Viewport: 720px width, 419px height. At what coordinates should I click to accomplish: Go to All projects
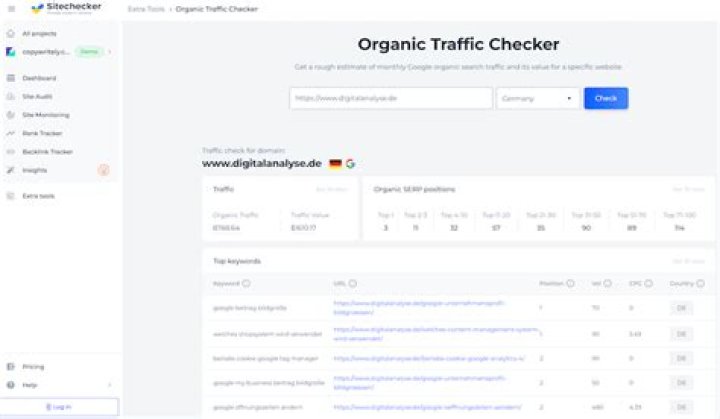39,34
